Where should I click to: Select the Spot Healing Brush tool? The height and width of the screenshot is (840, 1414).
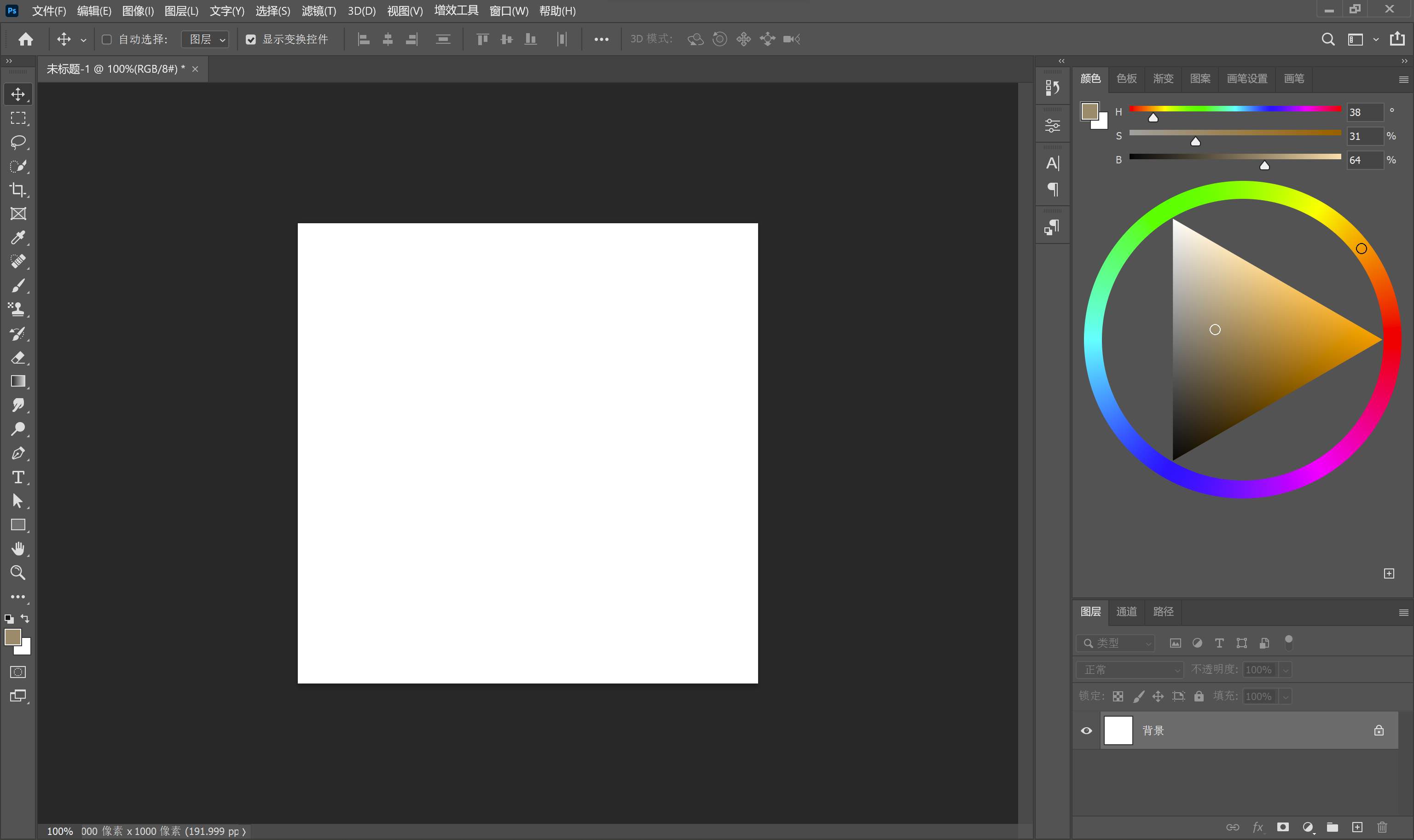18,261
